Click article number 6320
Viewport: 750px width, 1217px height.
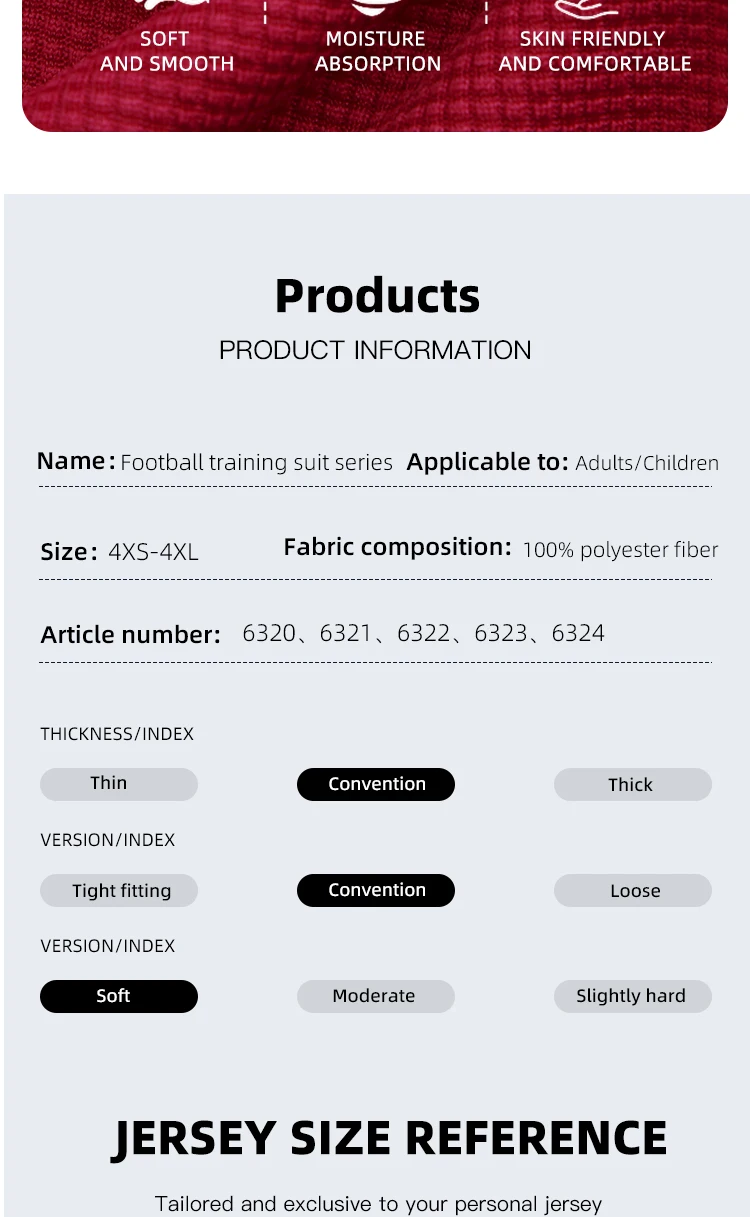point(269,633)
